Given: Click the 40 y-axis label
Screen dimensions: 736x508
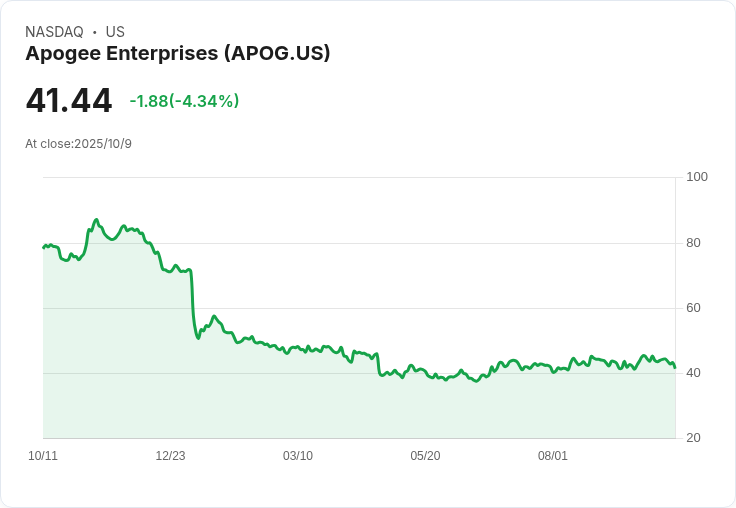Looking at the screenshot, I should [694, 373].
